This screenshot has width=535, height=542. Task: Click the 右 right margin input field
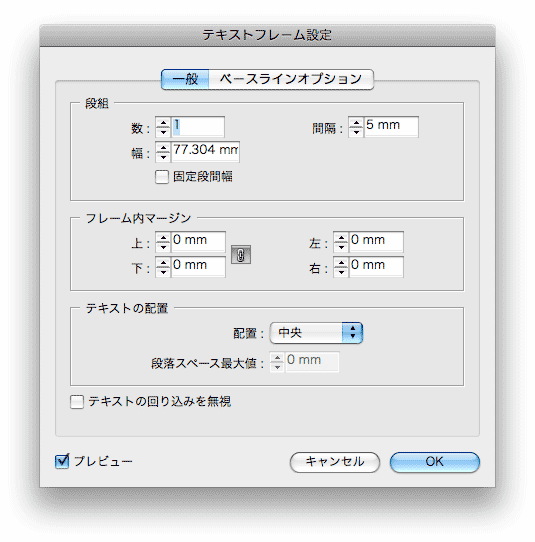click(x=376, y=267)
